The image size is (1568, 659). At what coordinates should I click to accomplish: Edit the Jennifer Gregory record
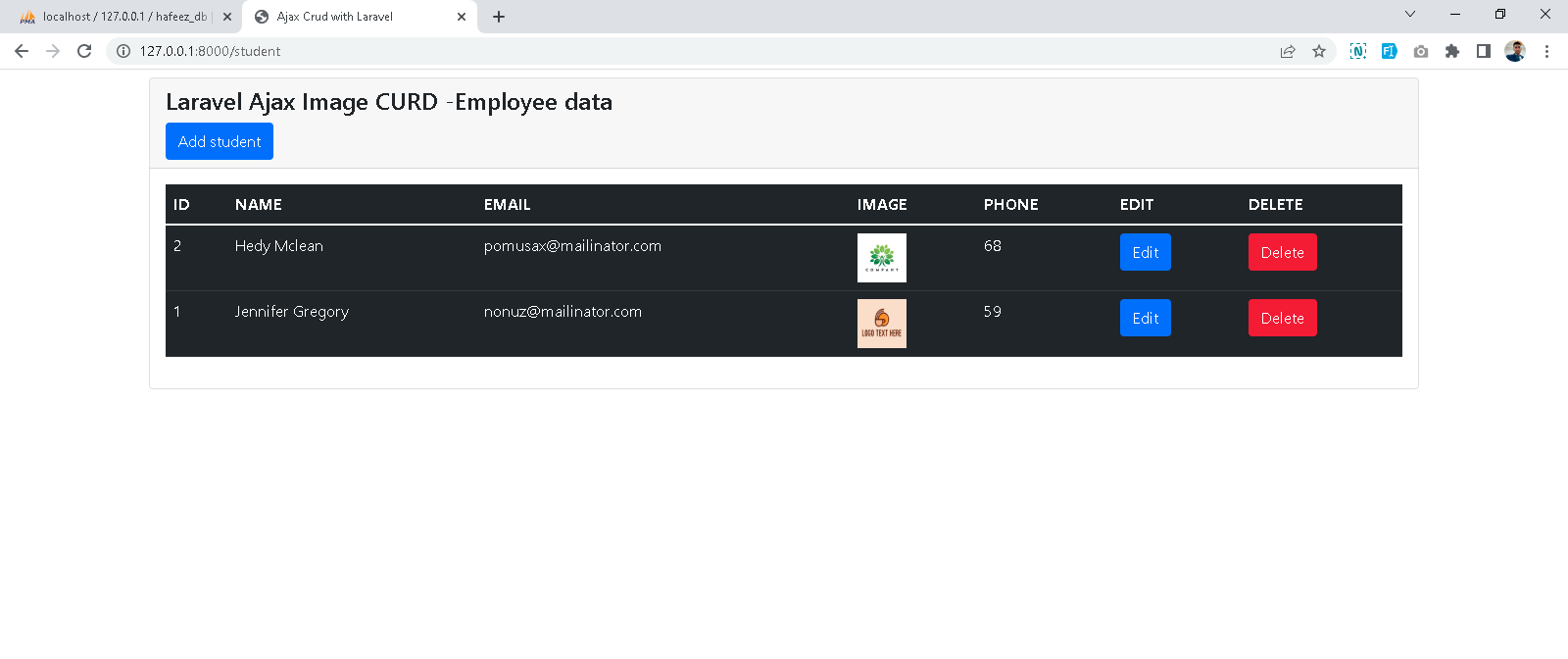click(x=1146, y=318)
